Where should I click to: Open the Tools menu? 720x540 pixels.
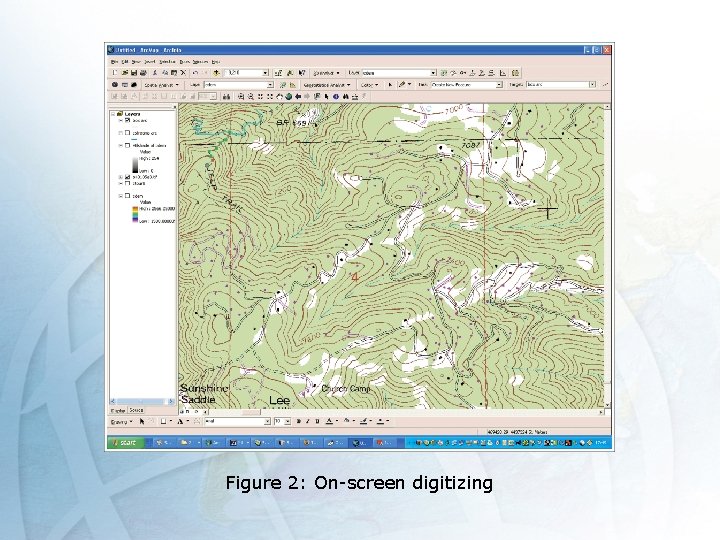[185, 62]
